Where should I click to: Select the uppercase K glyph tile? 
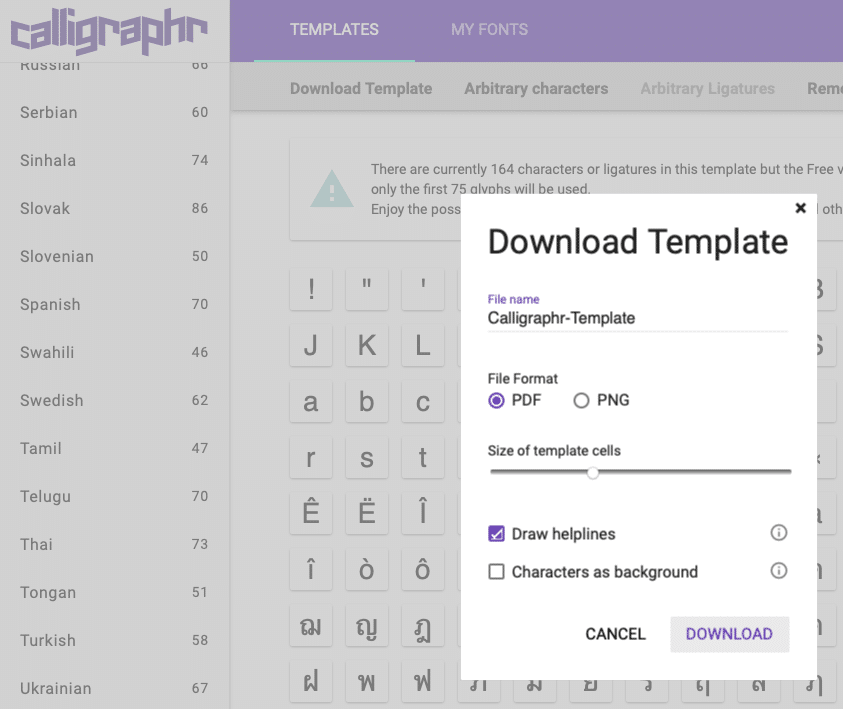(x=367, y=346)
